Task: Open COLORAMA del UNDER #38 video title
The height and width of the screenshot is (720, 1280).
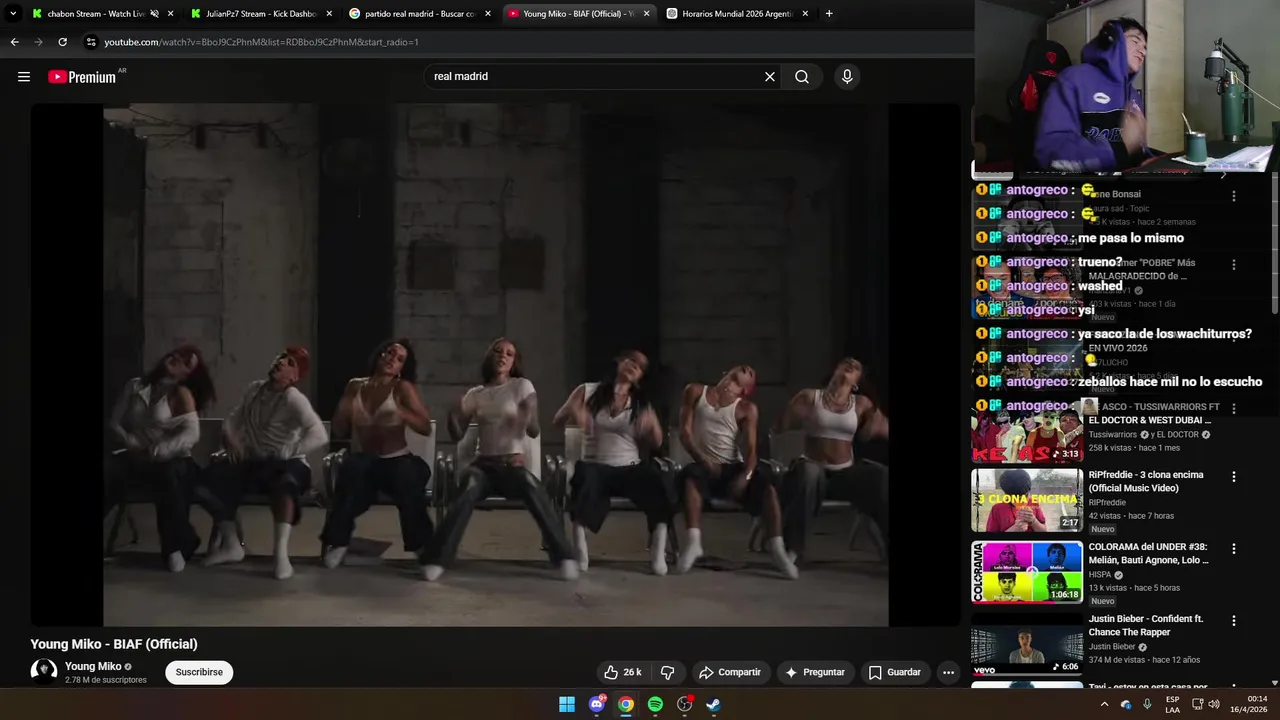Action: pyautogui.click(x=1149, y=554)
